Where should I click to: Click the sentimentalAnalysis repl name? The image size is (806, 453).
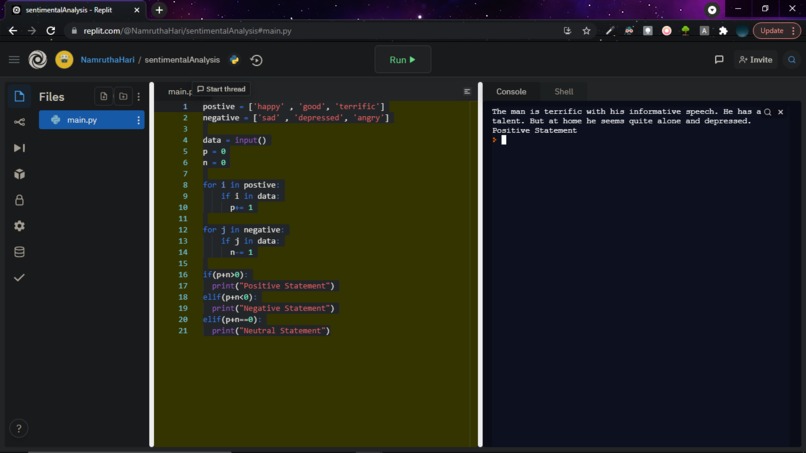pos(182,60)
